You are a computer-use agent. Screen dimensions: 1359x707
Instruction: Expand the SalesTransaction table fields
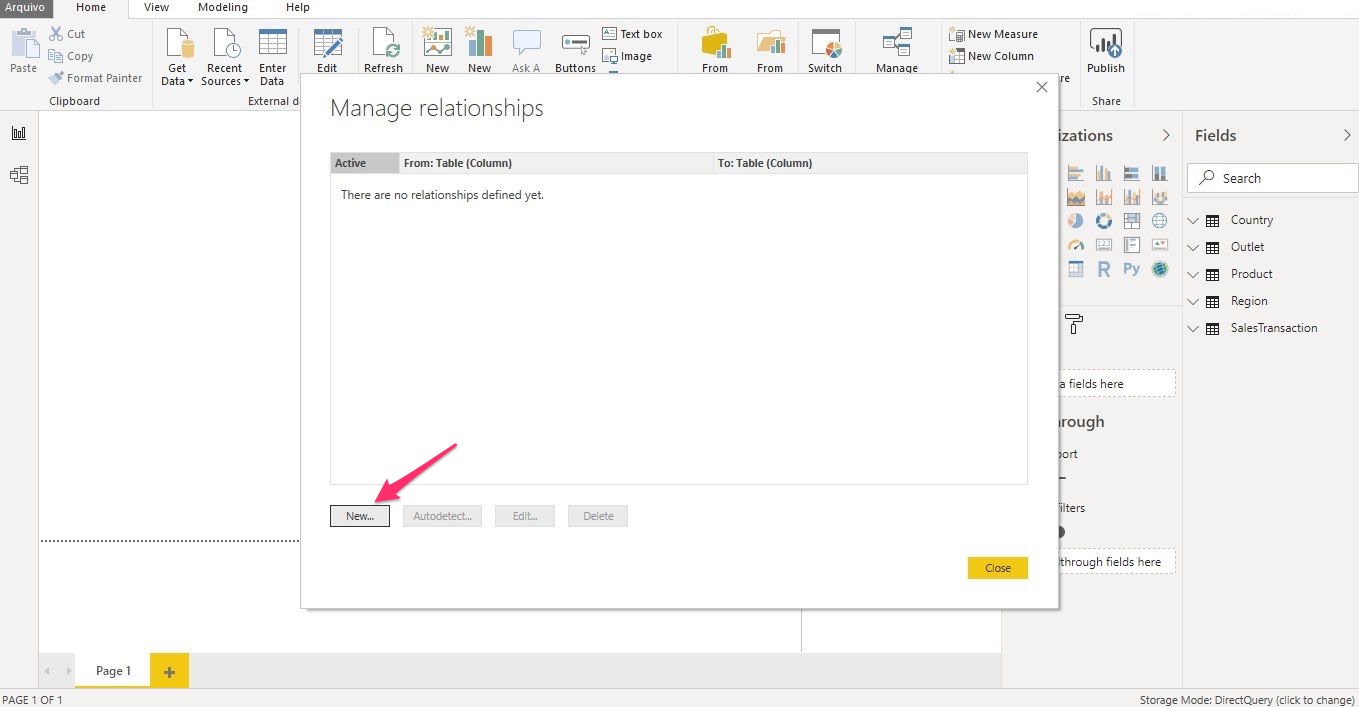point(1192,328)
